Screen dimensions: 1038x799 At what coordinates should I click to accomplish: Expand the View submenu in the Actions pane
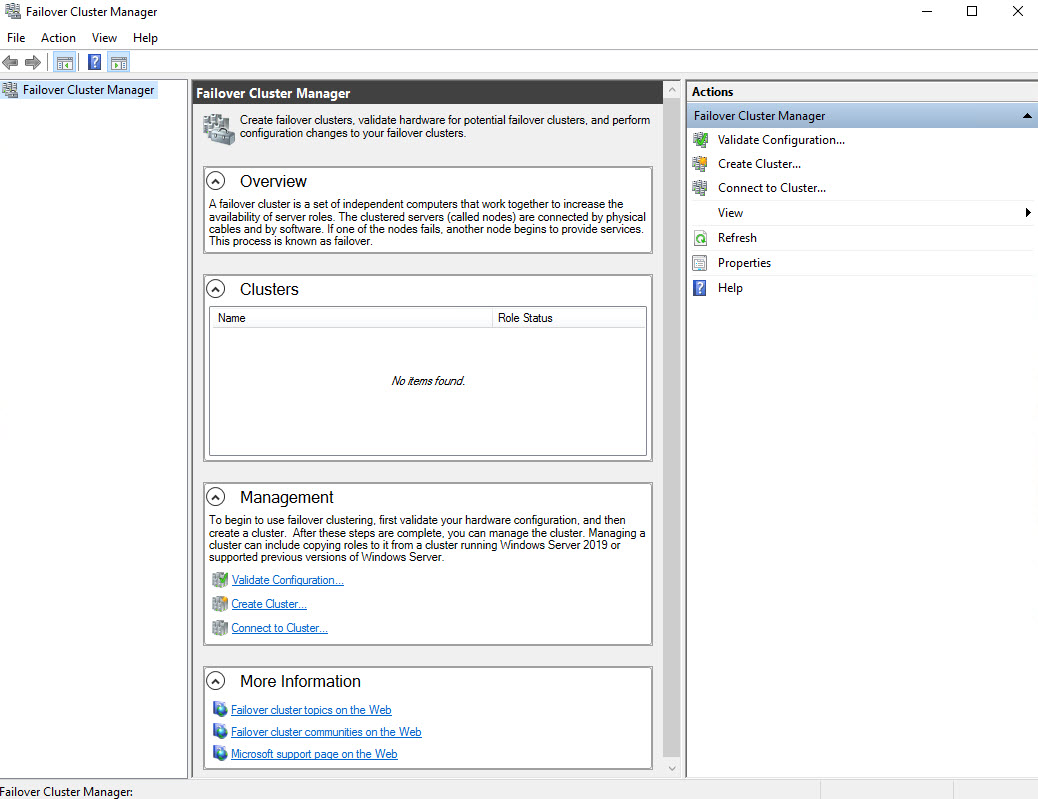pyautogui.click(x=1027, y=213)
